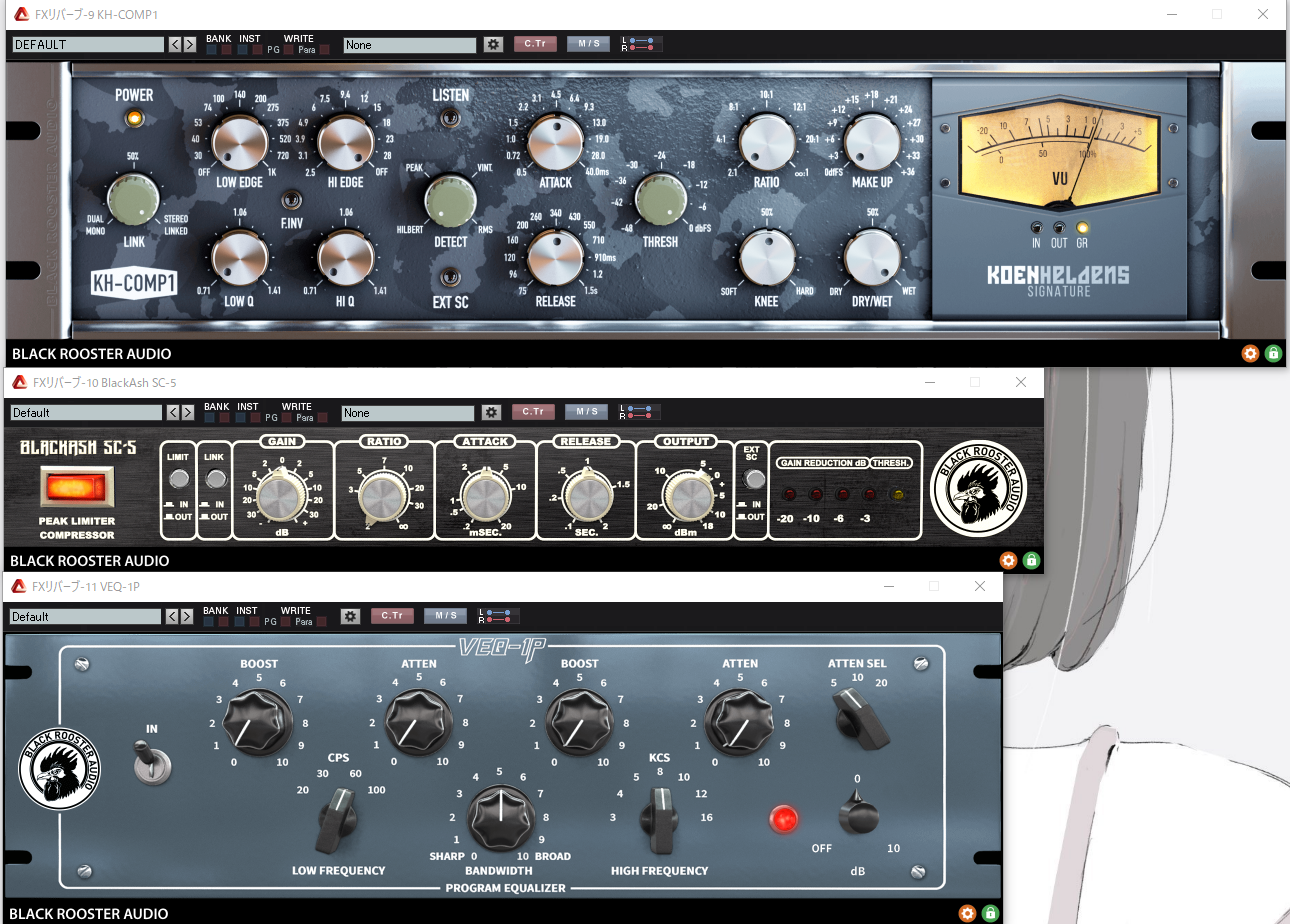Click green lock icon in VEQ-1P footer
Image resolution: width=1290 pixels, height=924 pixels.
coord(990,913)
